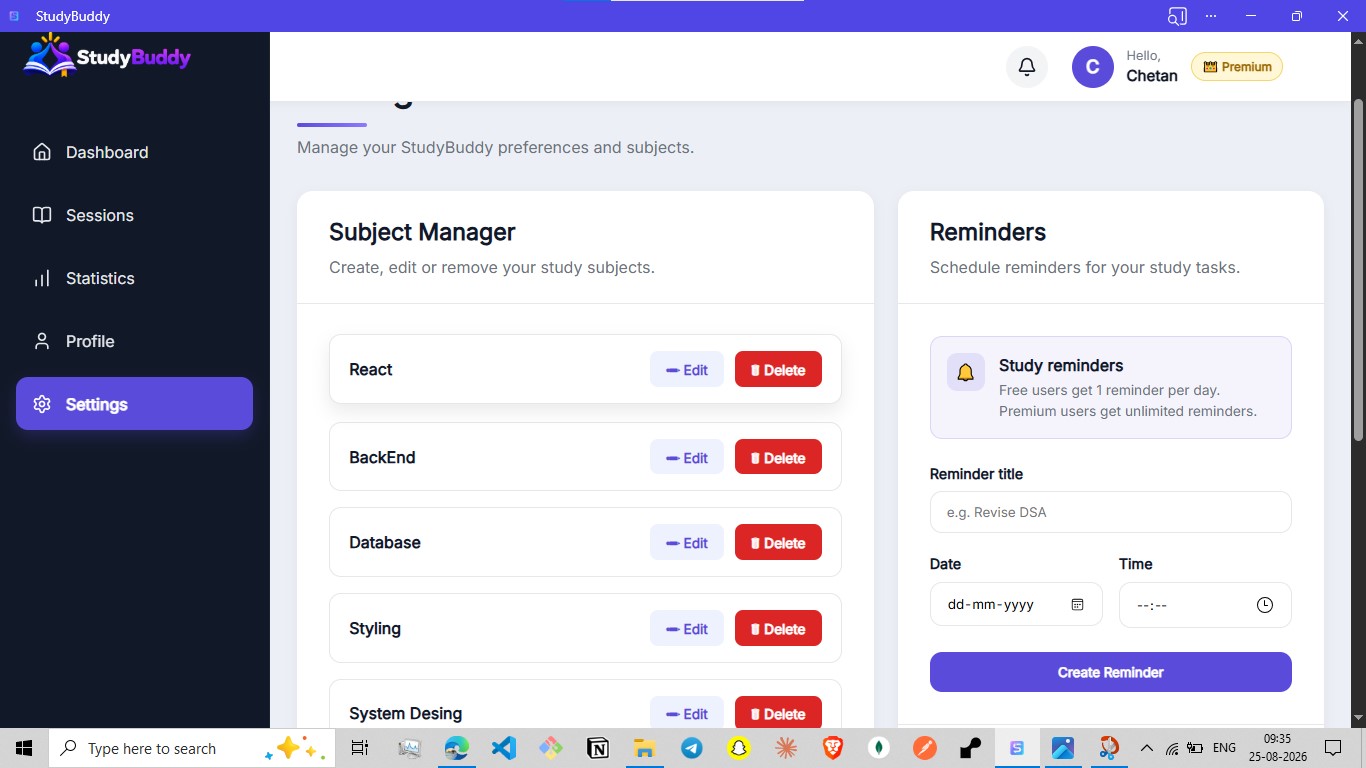Image resolution: width=1366 pixels, height=768 pixels.
Task: Click the page vertical scrollbar
Action: click(x=1358, y=270)
